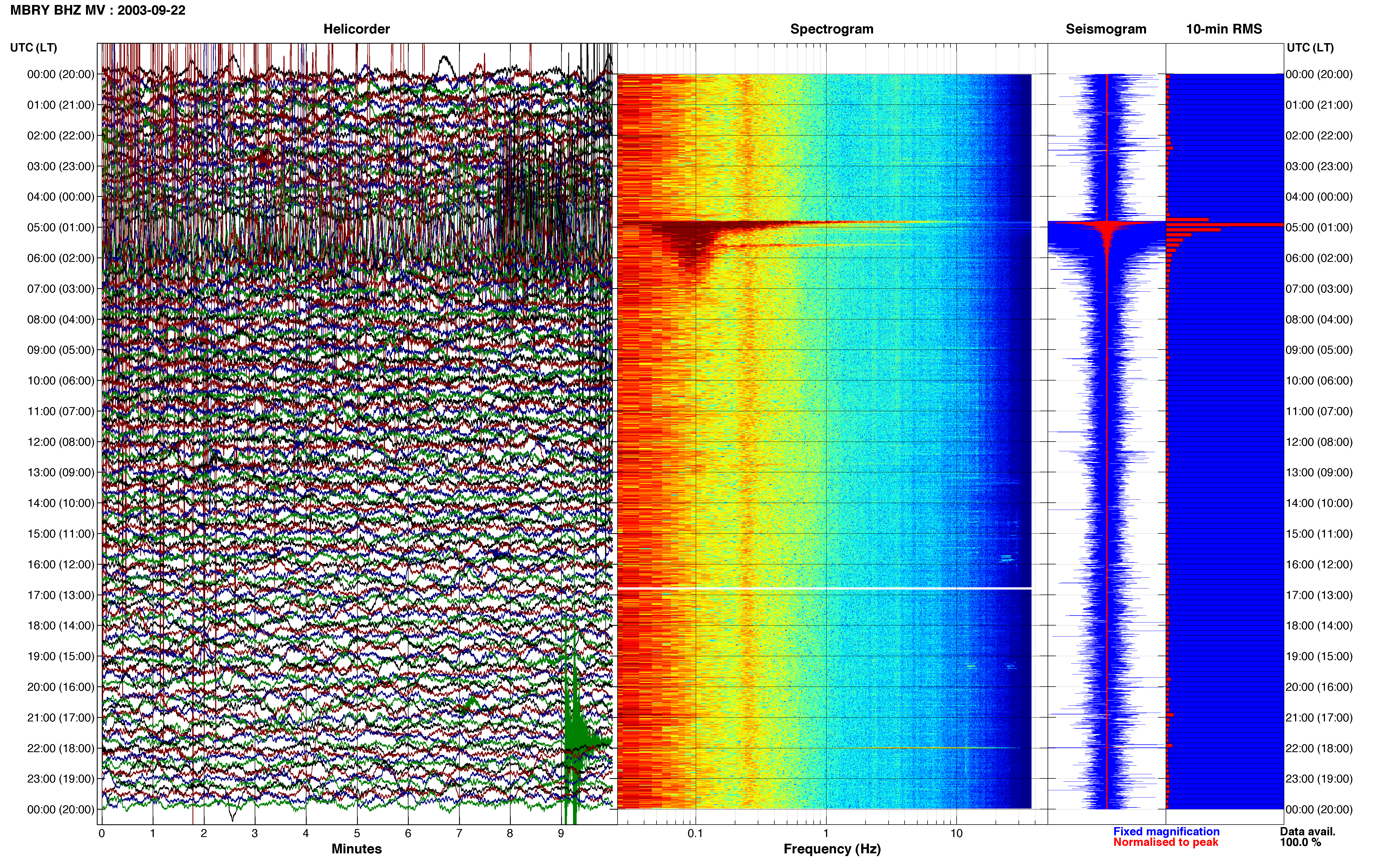Click the blue 'Fixed magnification' legend text

[1166, 831]
